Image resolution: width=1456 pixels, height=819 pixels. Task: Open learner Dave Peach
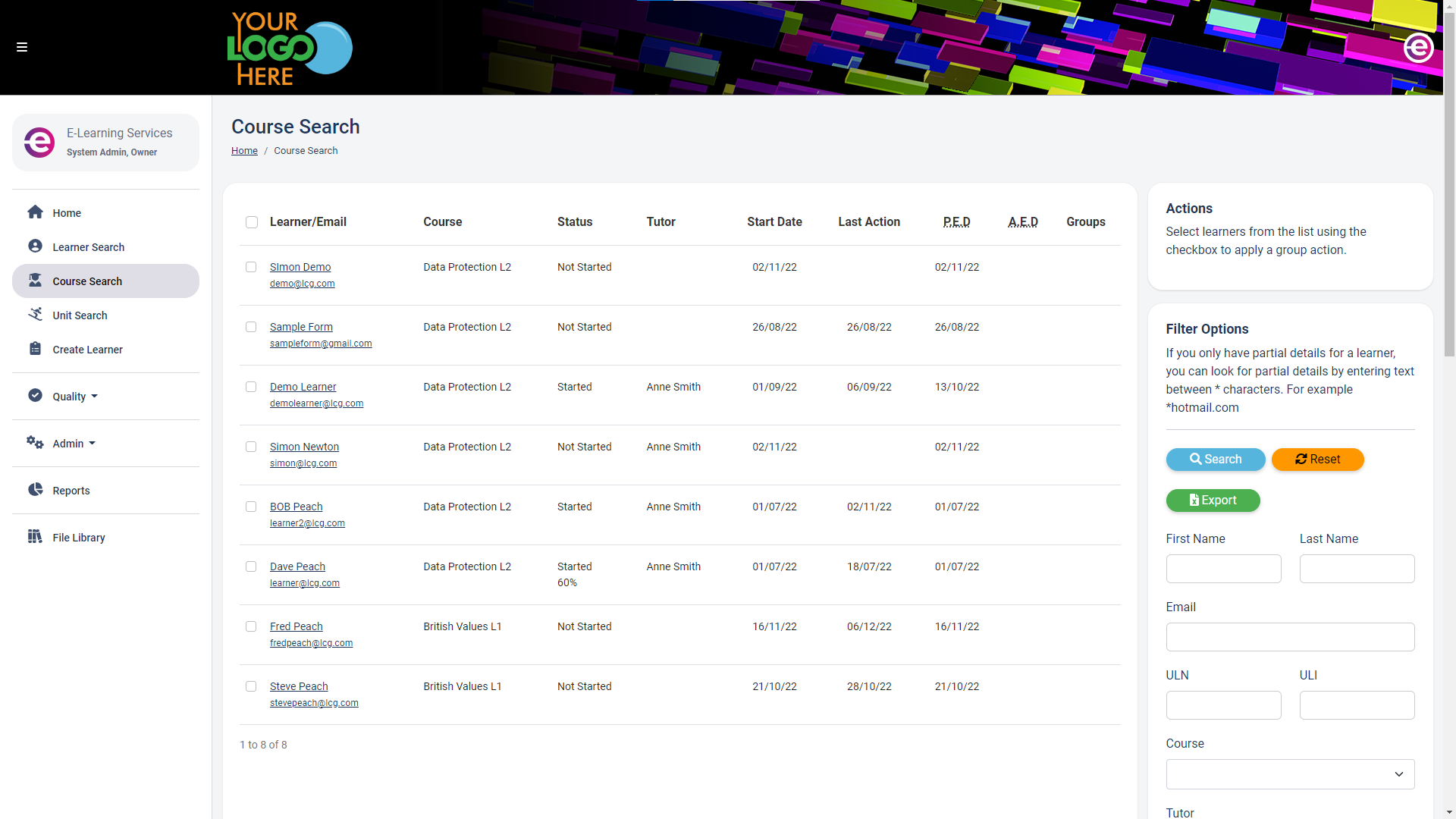(297, 566)
